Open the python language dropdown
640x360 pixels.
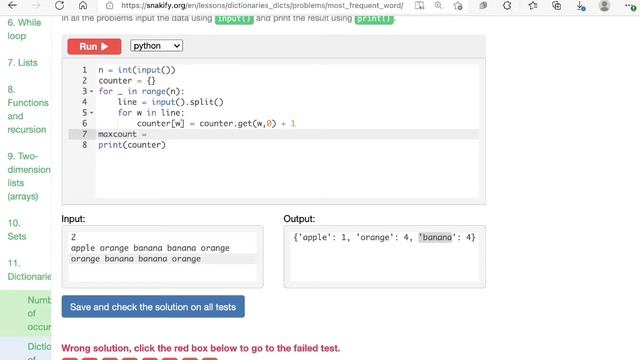[x=156, y=46]
